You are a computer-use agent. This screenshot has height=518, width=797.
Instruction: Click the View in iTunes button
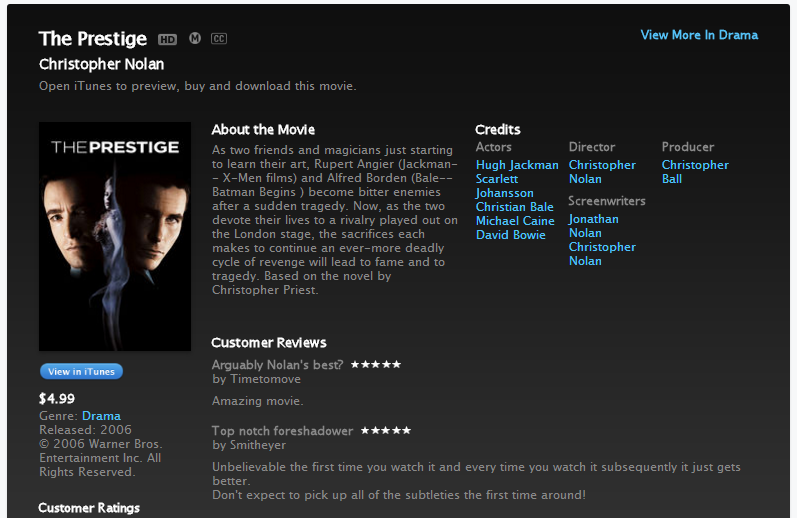81,372
